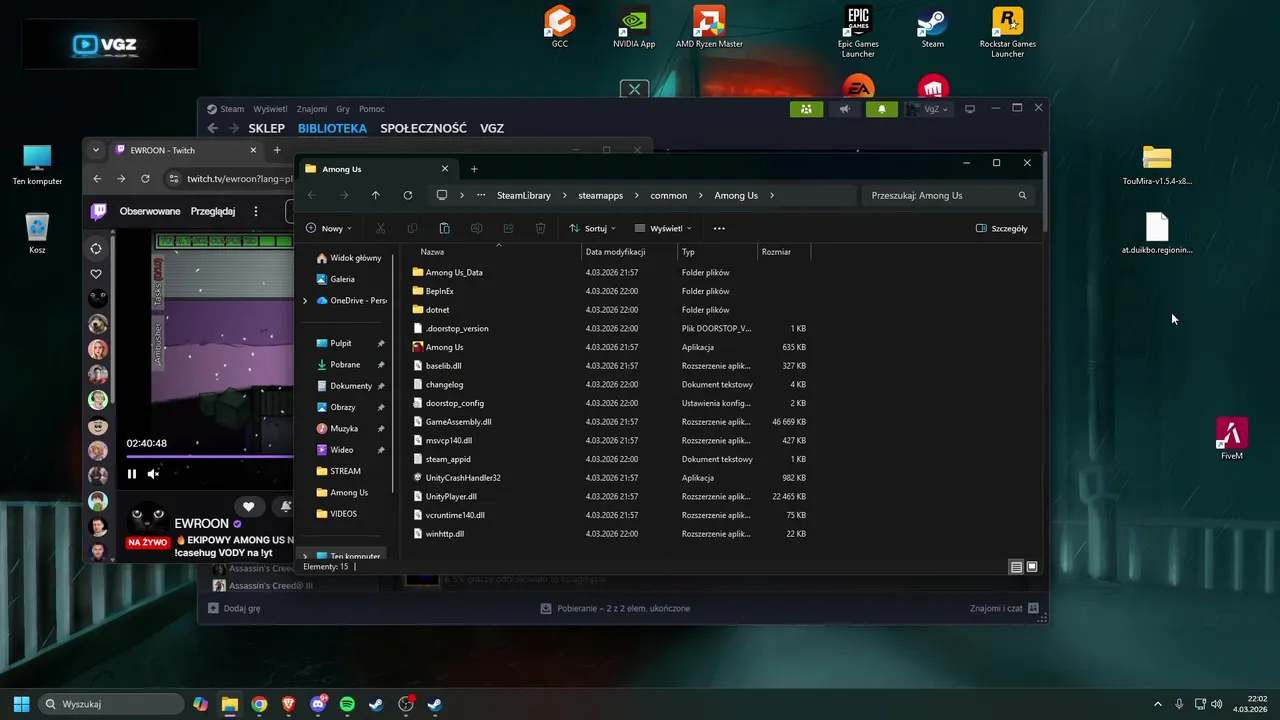Pause the Twitch stream

click(131, 474)
